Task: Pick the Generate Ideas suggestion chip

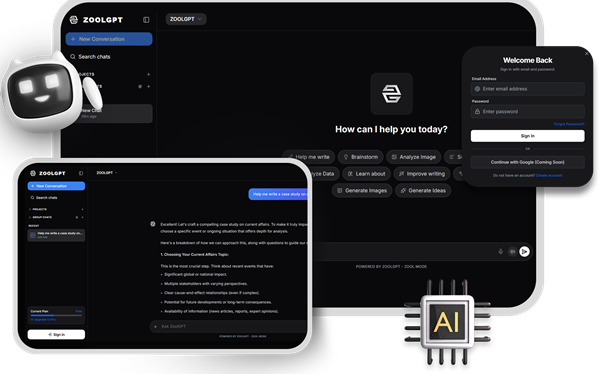Action: pyautogui.click(x=423, y=191)
